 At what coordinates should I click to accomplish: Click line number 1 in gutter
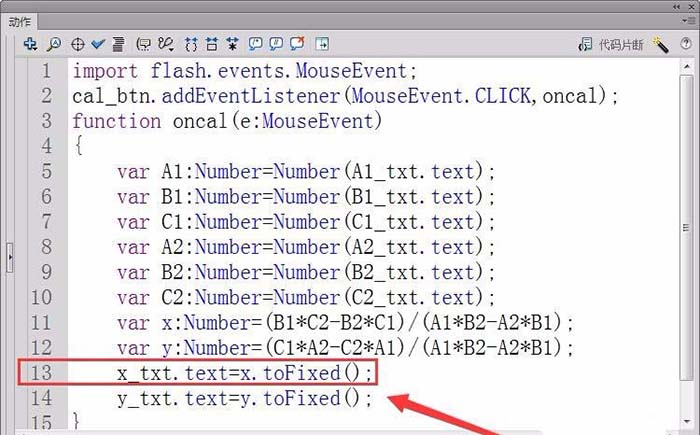click(46, 71)
